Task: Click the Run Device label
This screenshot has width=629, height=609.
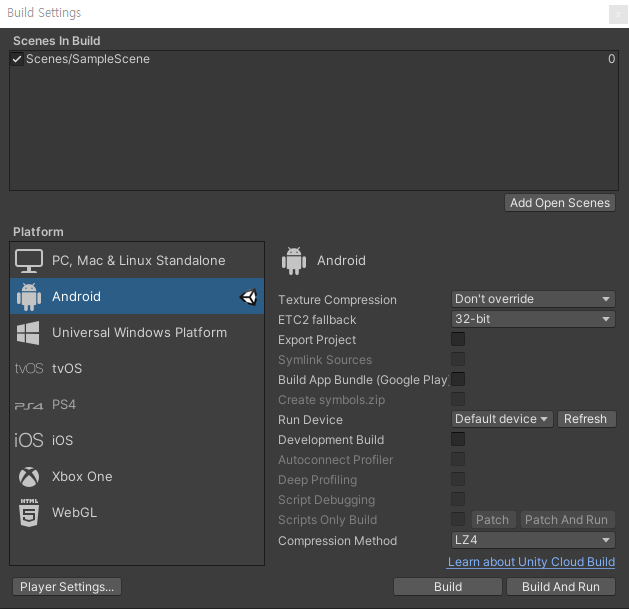Action: pos(310,420)
